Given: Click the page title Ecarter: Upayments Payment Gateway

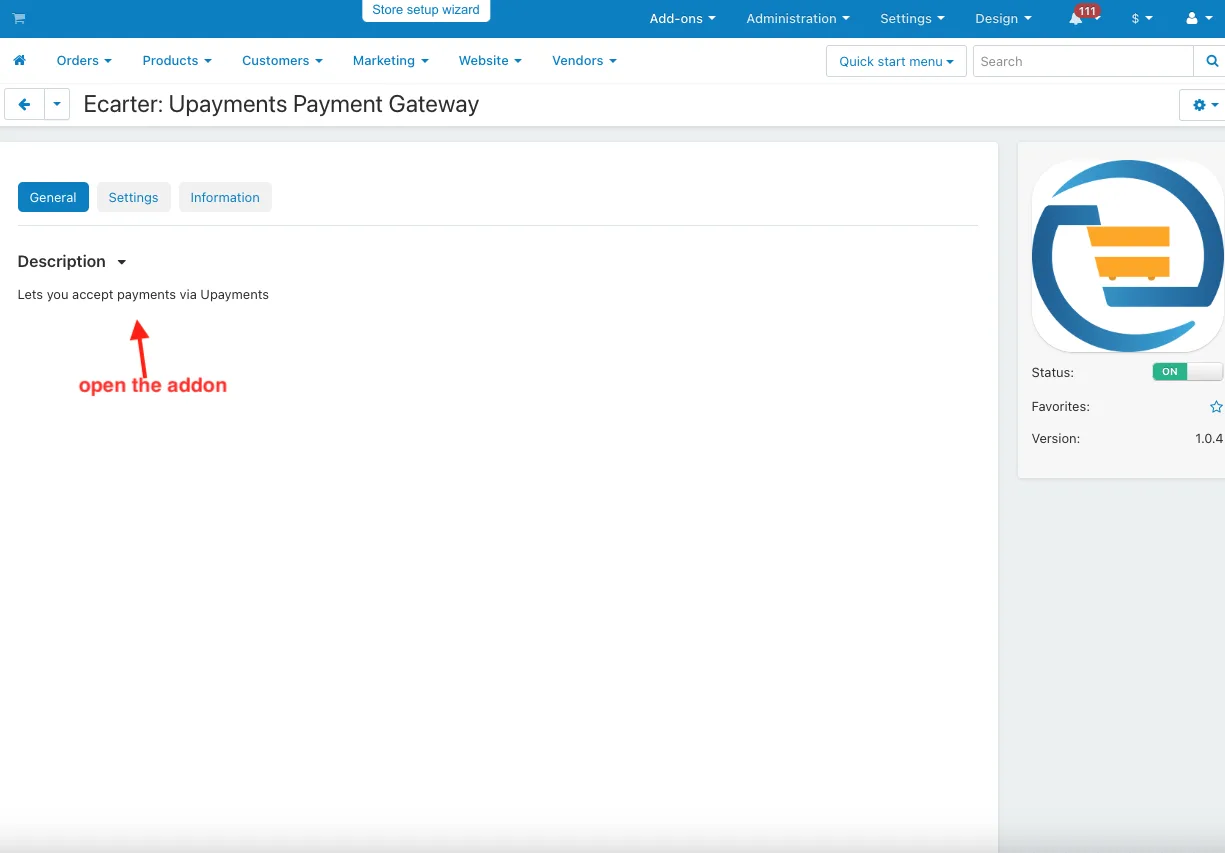Looking at the screenshot, I should [281, 104].
